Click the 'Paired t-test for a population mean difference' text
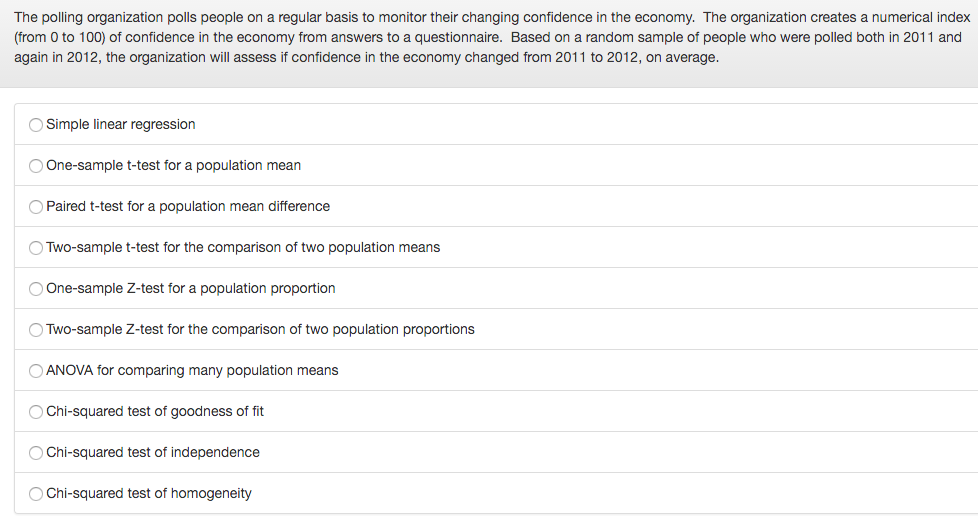The height and width of the screenshot is (520, 978). point(188,206)
